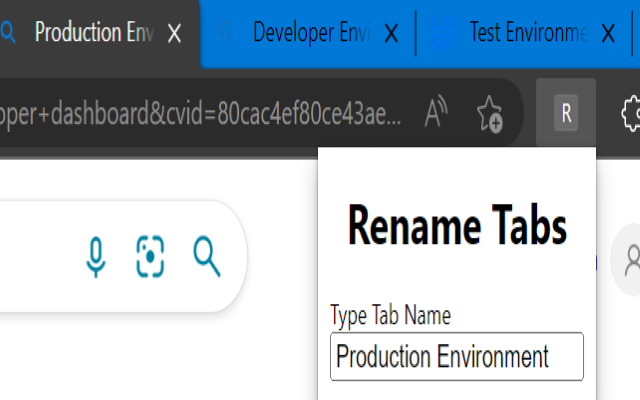Click the Rename Tabs extension R icon

[566, 113]
